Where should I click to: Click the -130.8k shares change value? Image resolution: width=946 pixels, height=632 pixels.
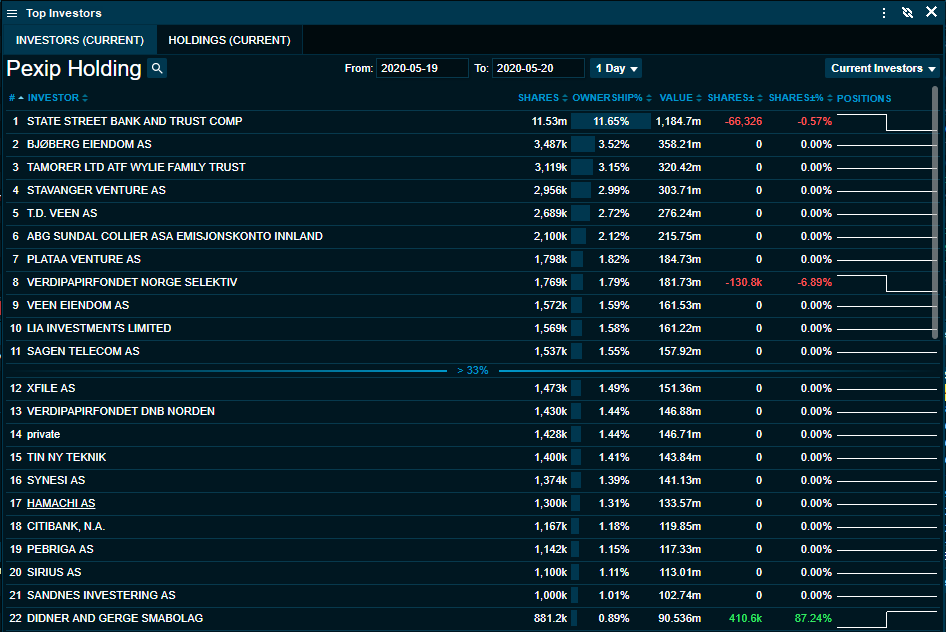point(743,282)
